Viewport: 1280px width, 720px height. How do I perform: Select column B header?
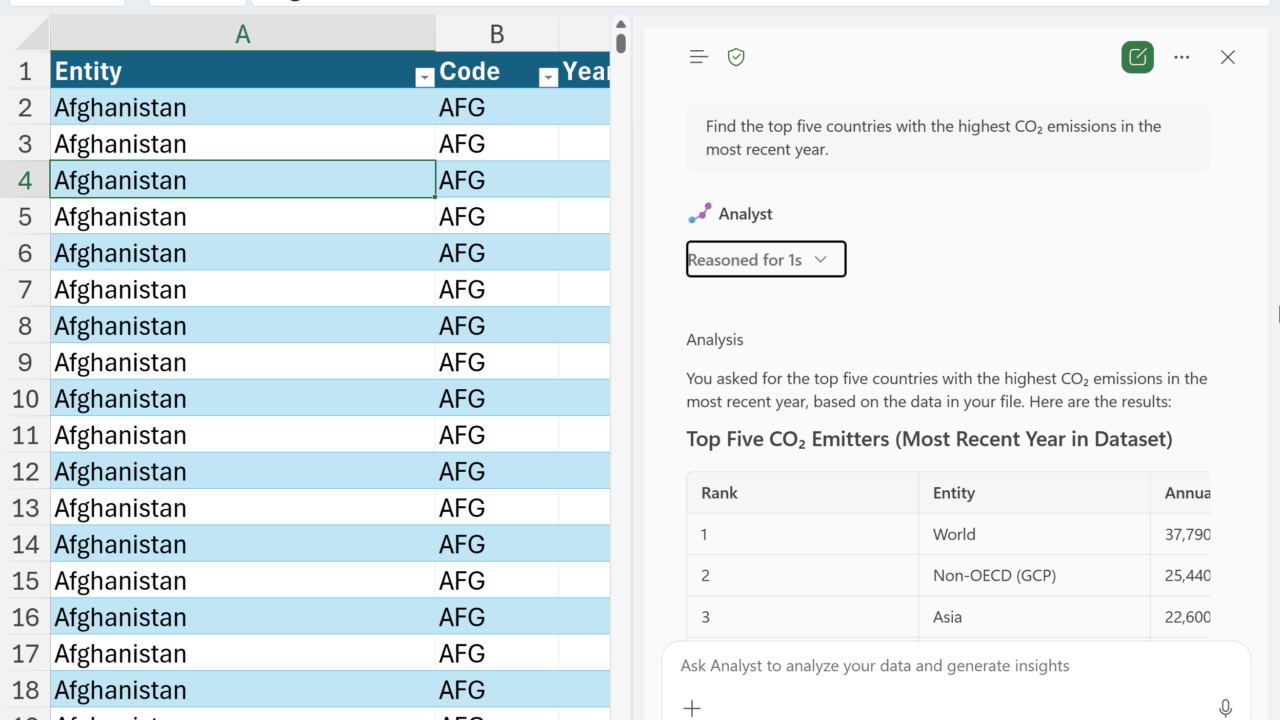(497, 35)
